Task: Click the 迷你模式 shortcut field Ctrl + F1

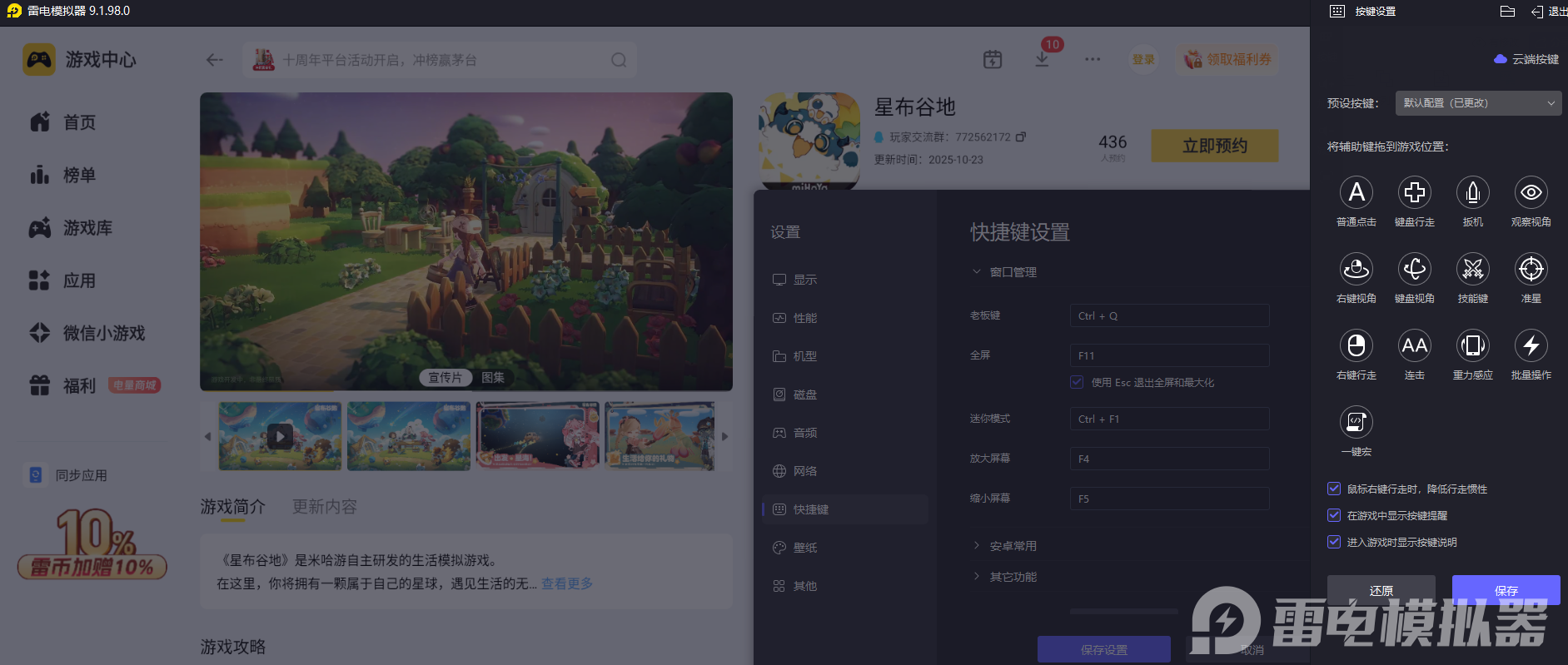Action: (1169, 419)
